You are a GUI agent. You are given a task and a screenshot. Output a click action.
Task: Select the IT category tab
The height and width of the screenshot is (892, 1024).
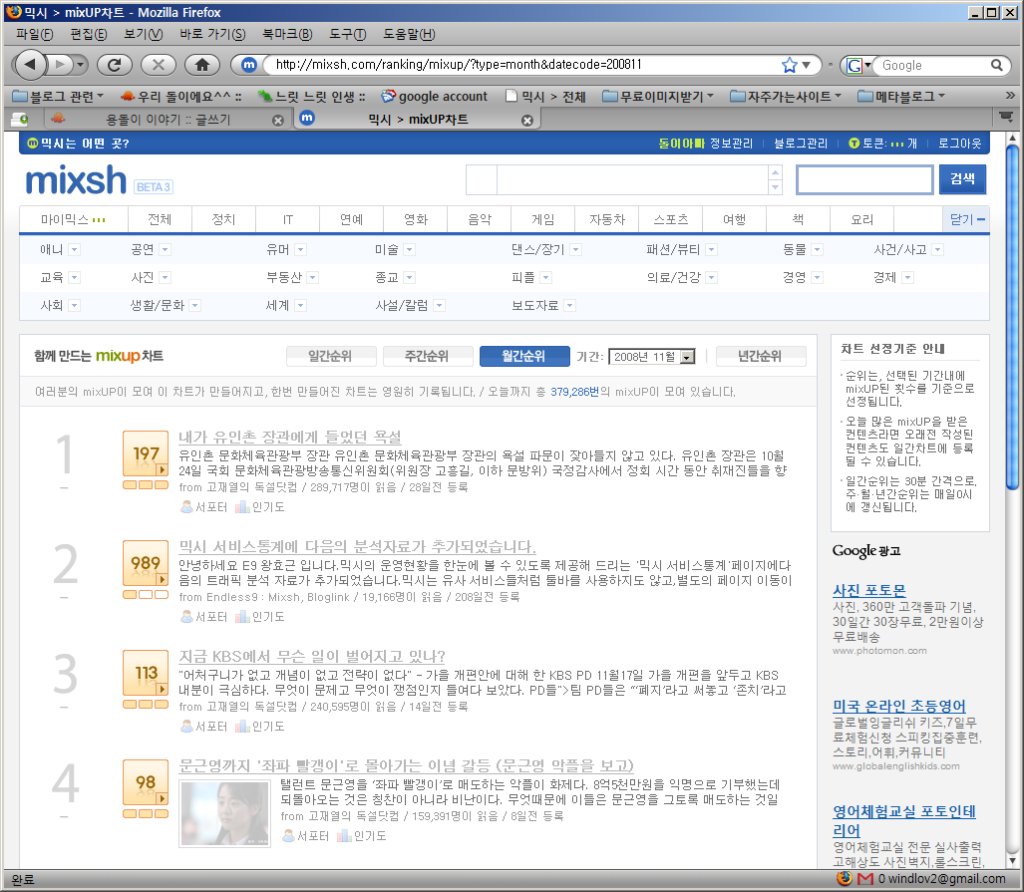tap(287, 219)
